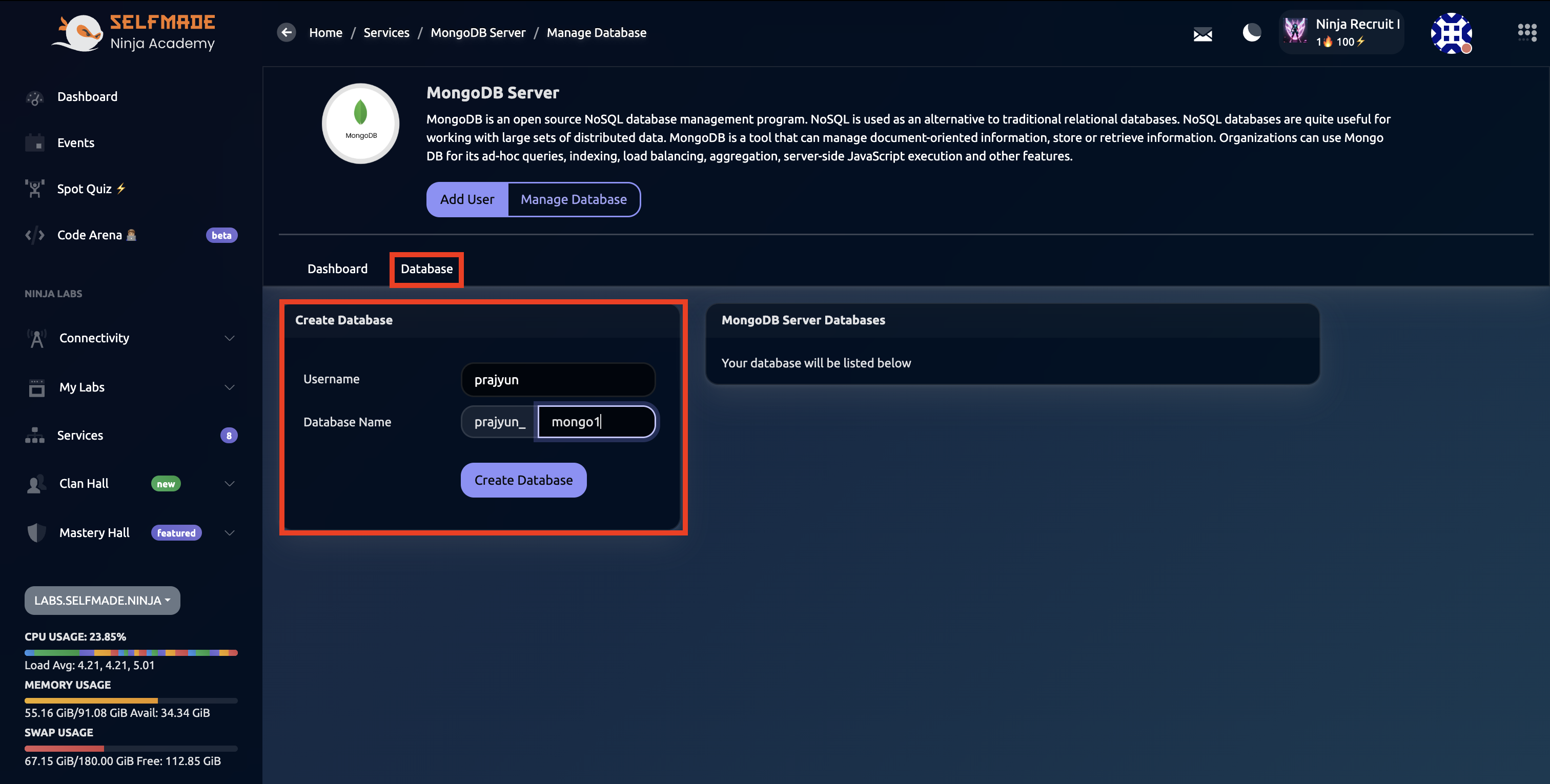Click the Manage Database breadcrumb text
The width and height of the screenshot is (1550, 784).
point(596,32)
